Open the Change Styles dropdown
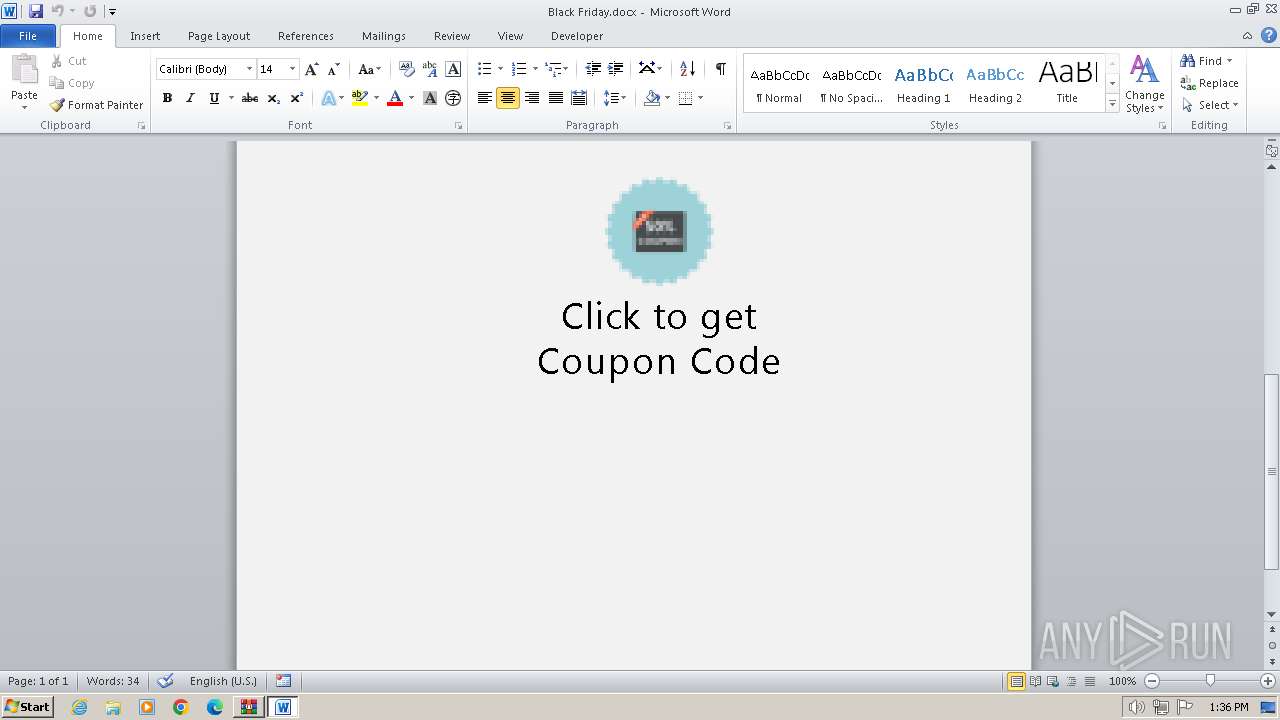 click(1144, 85)
